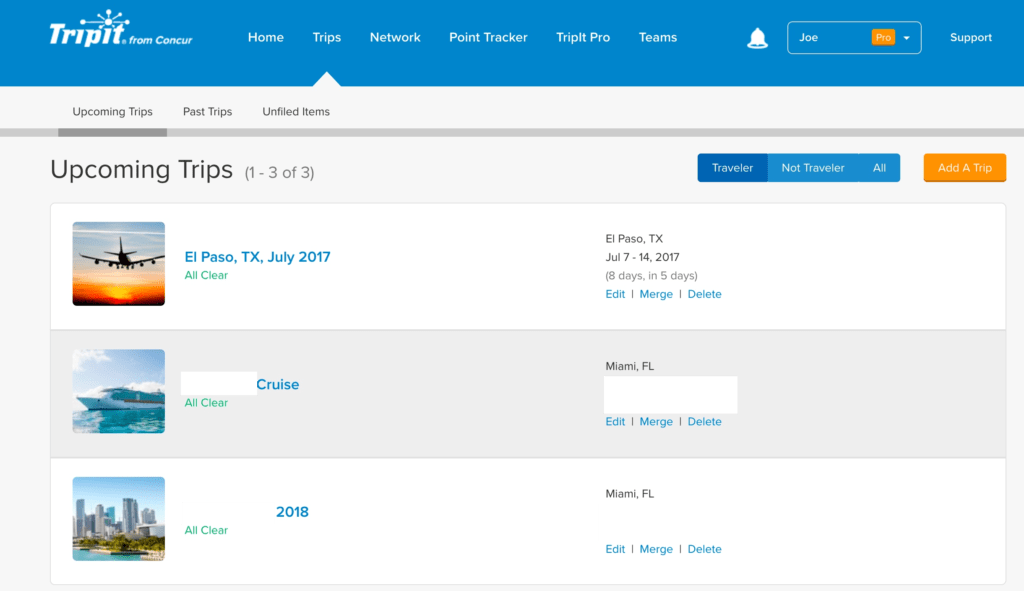Click the Jul 7 - 14, 2017 date text
1024x591 pixels.
click(x=642, y=257)
